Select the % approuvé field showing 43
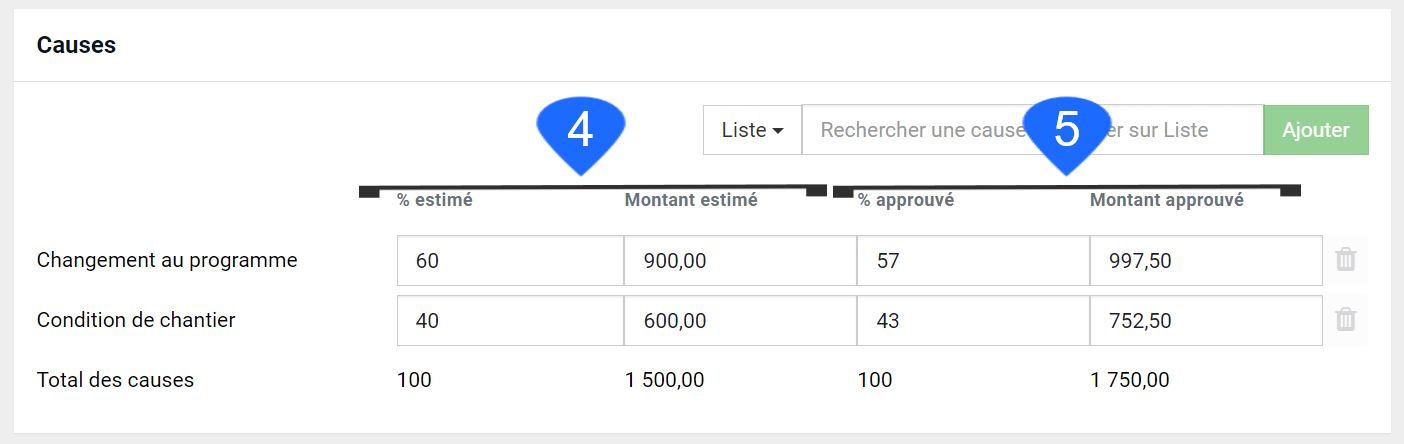This screenshot has height=444, width=1404. [x=973, y=321]
